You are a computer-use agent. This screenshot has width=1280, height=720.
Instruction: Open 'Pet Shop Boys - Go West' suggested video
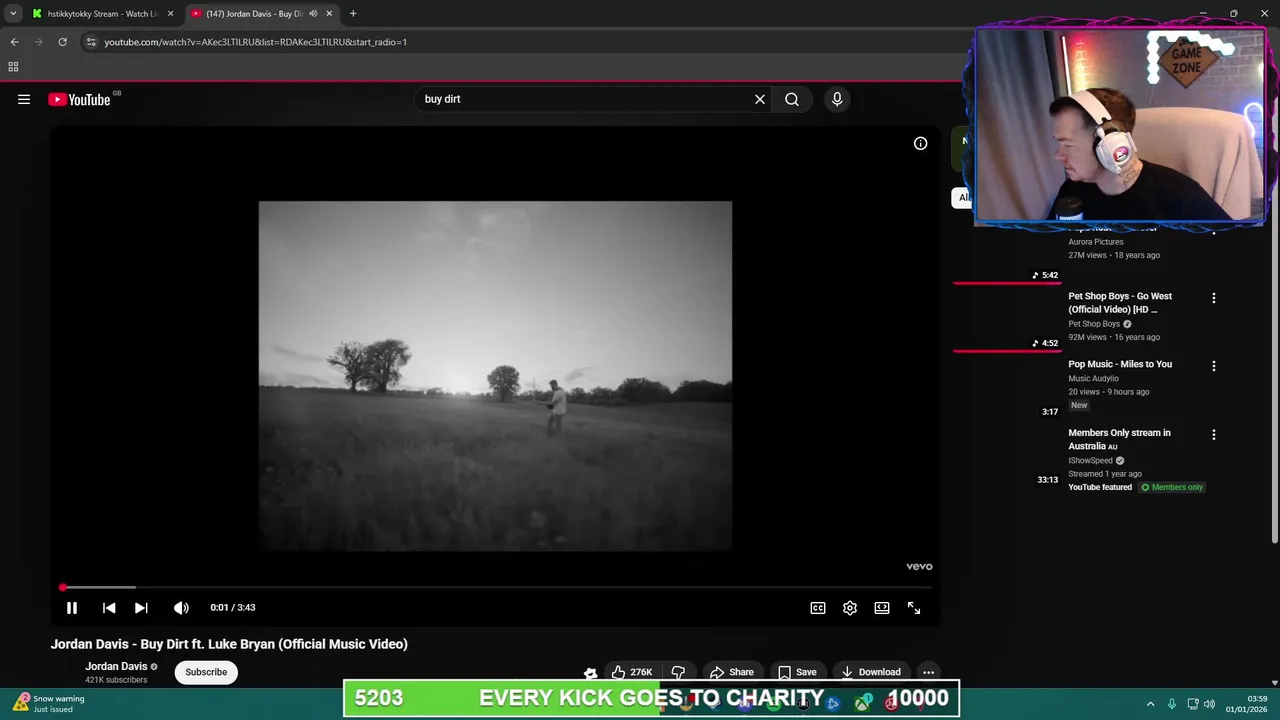[x=1120, y=303]
